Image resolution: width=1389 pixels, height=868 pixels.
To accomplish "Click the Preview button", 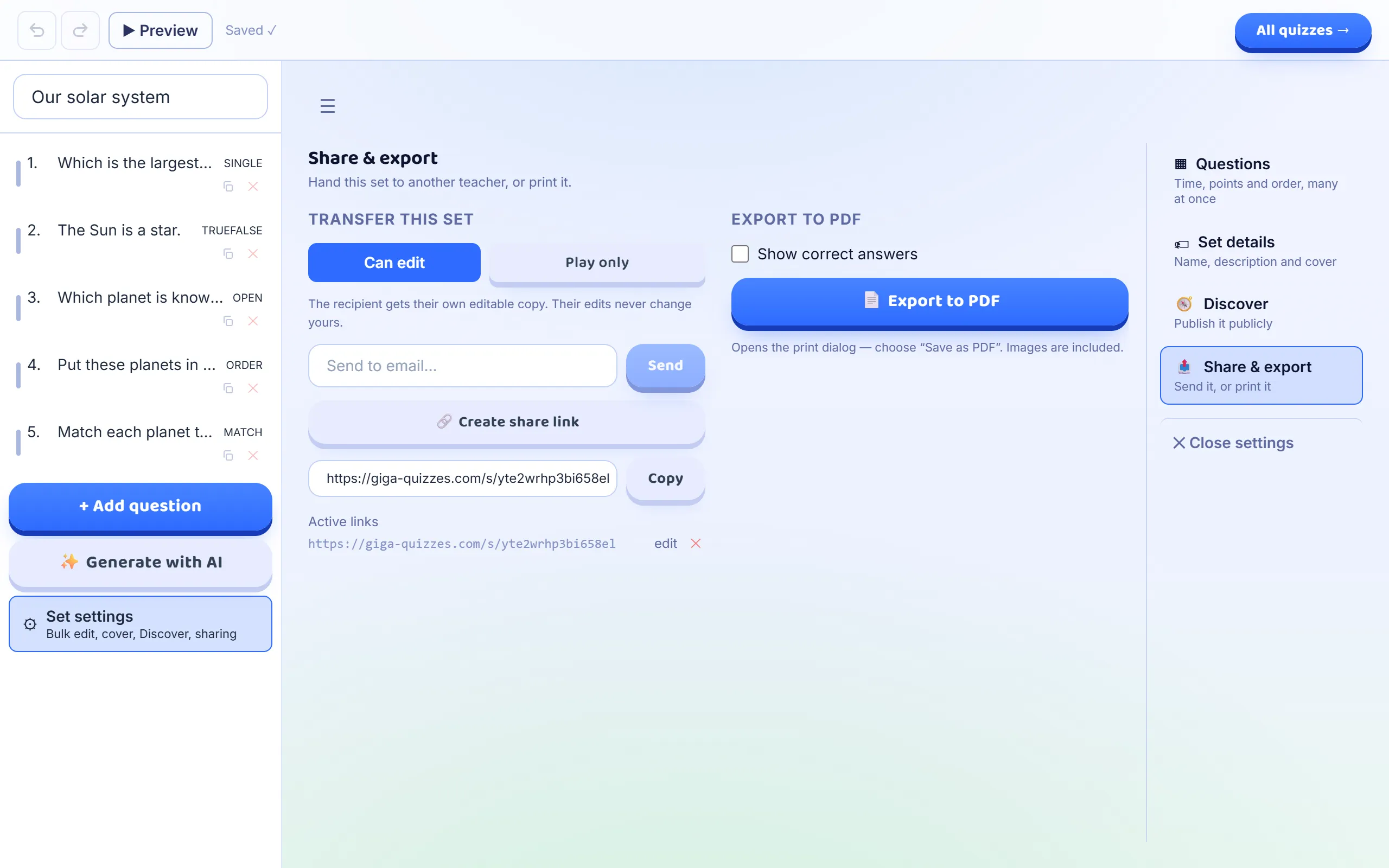I will click(160, 30).
